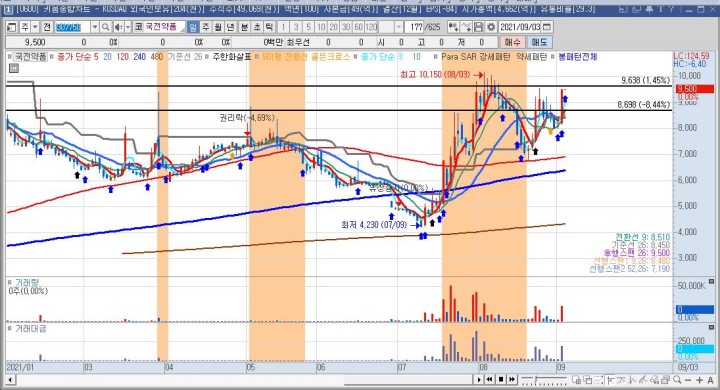Click the 거래대금 panel label
This screenshot has height=390, width=720.
30,328
